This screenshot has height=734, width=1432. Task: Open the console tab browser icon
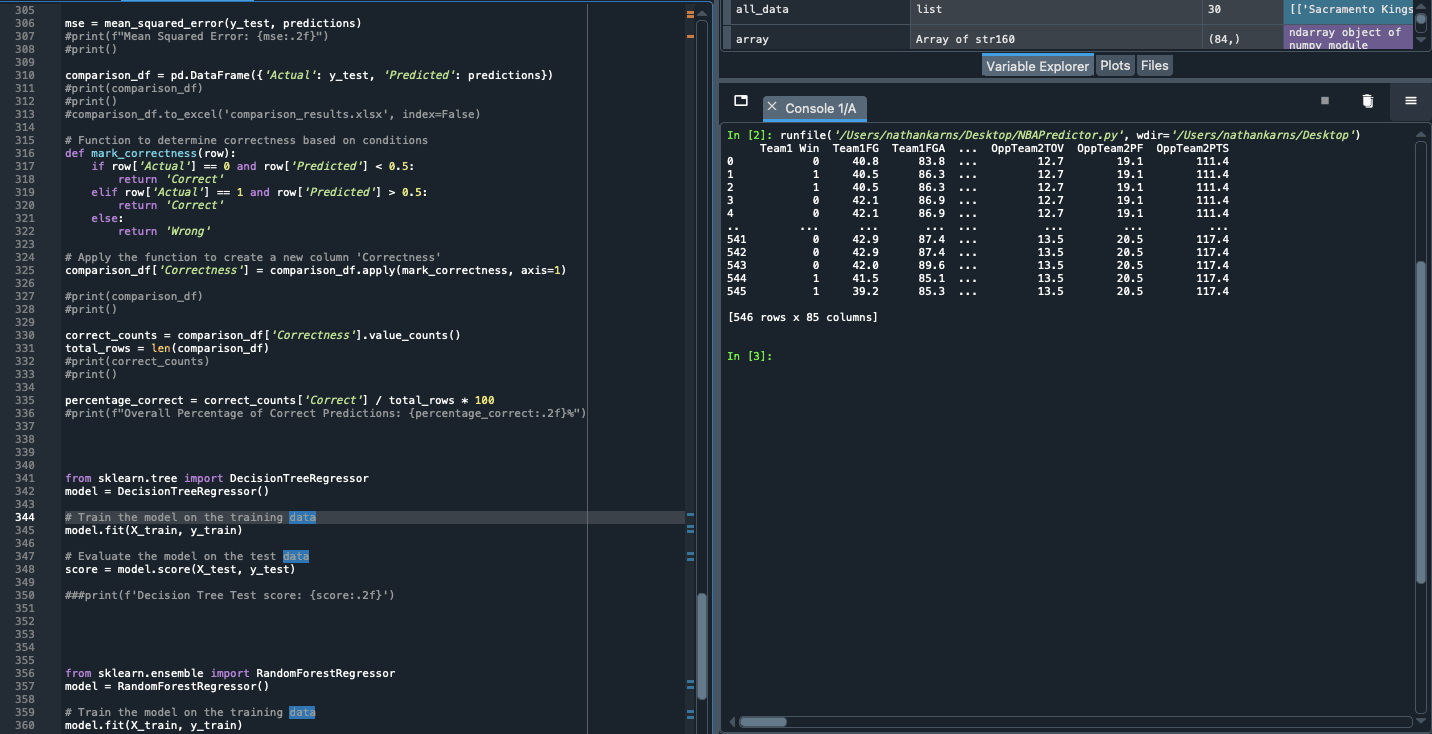[x=741, y=101]
